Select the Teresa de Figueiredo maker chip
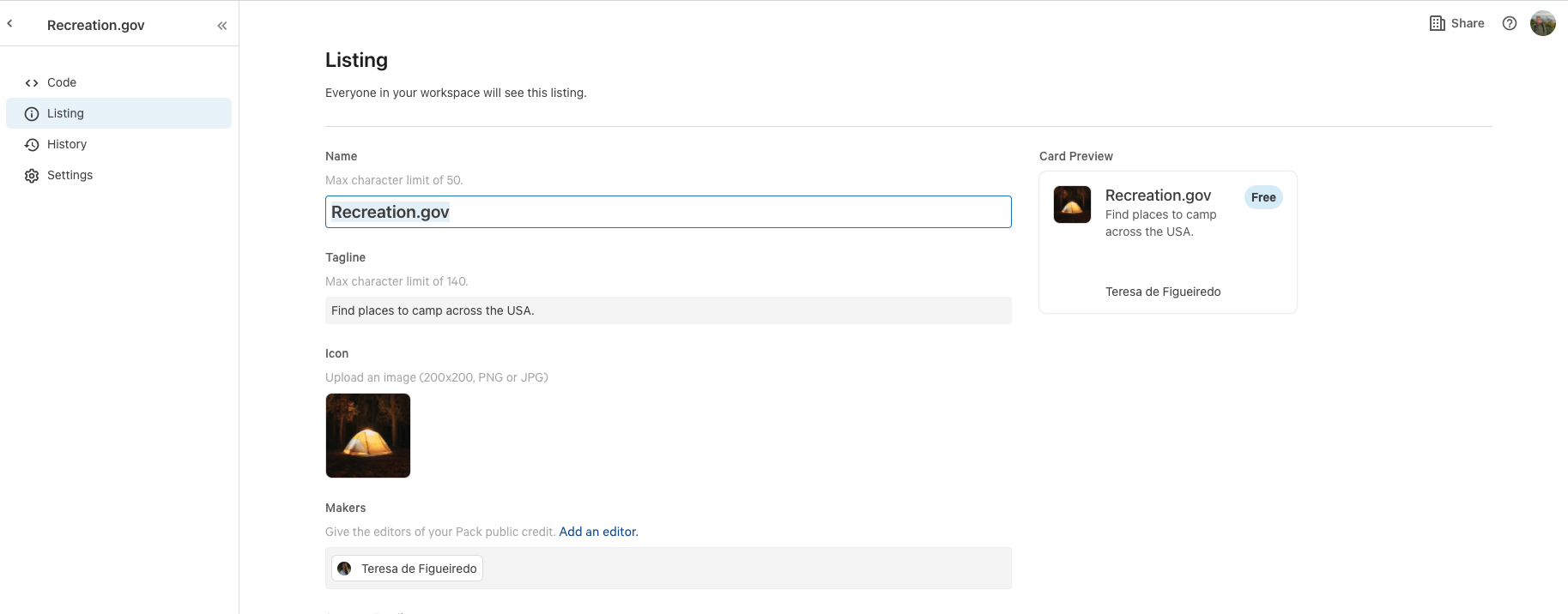 [408, 569]
